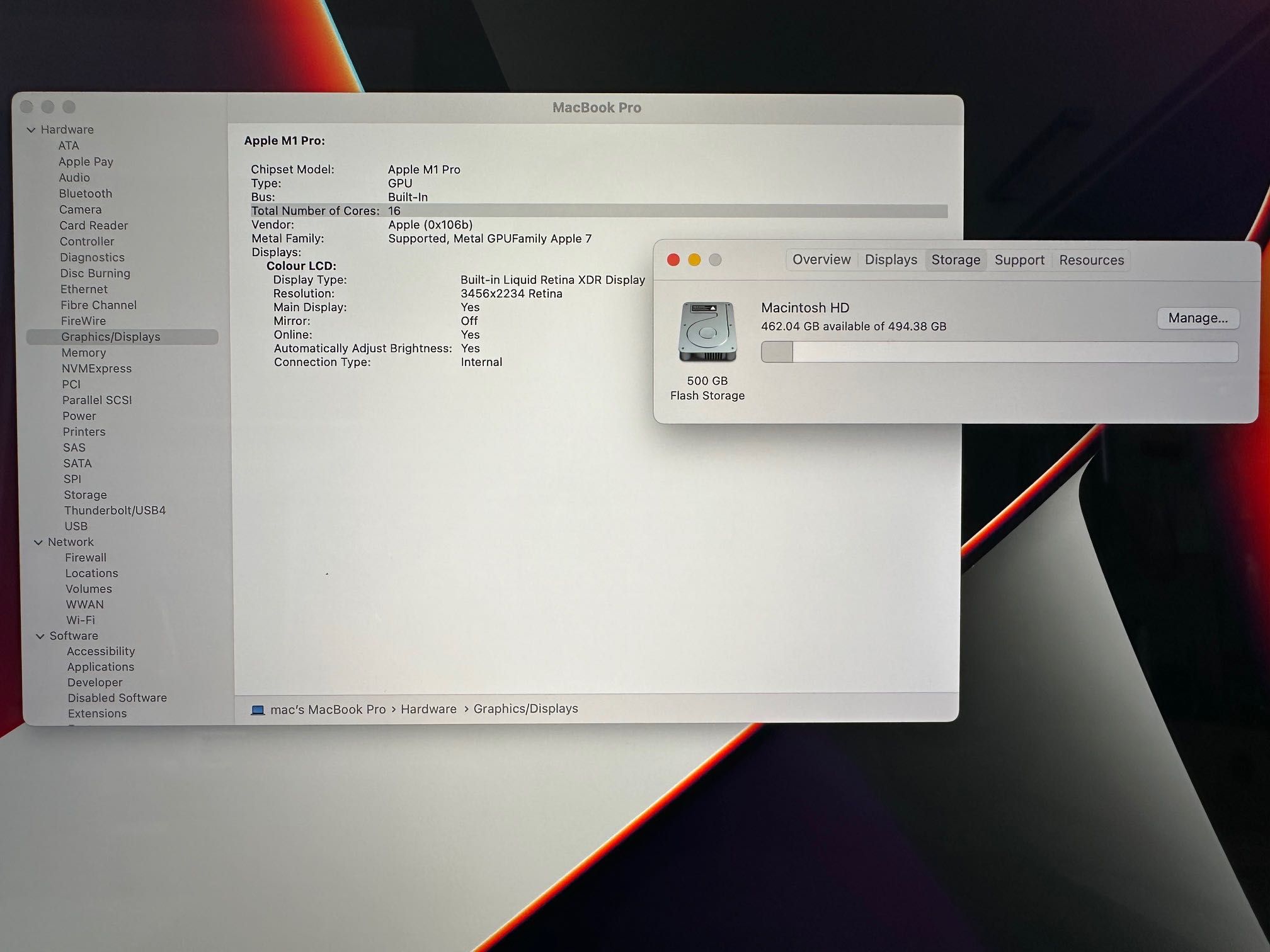The height and width of the screenshot is (952, 1270).
Task: Click the 462.04 GB available text
Action: point(854,326)
